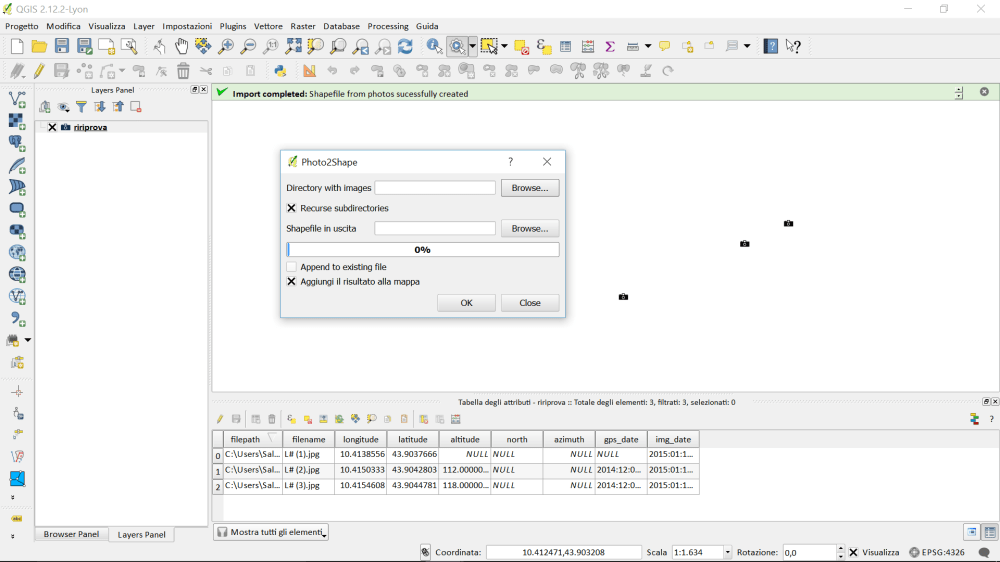The width and height of the screenshot is (1000, 562).
Task: Enable Append to existing file checkbox
Action: [292, 267]
